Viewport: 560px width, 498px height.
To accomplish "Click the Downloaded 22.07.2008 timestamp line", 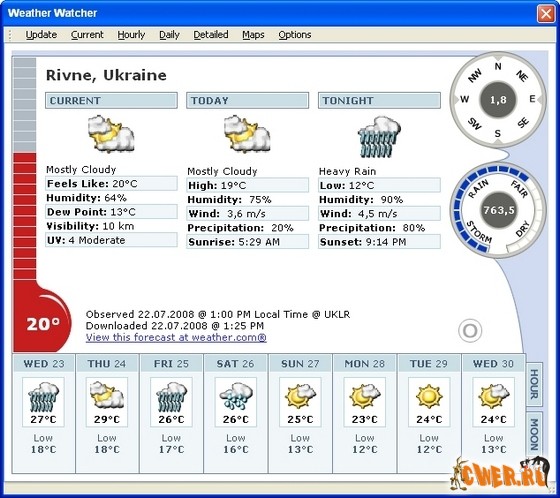I will [175, 326].
